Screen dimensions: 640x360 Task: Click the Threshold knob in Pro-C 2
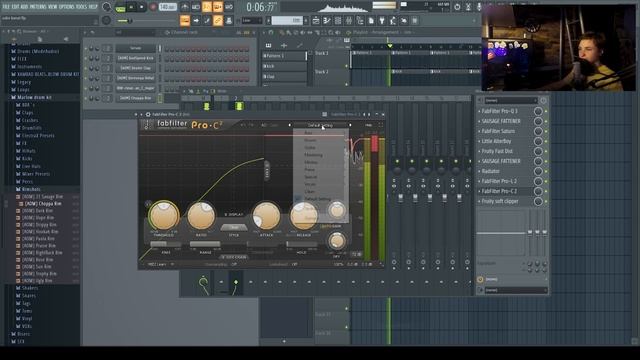[163, 216]
